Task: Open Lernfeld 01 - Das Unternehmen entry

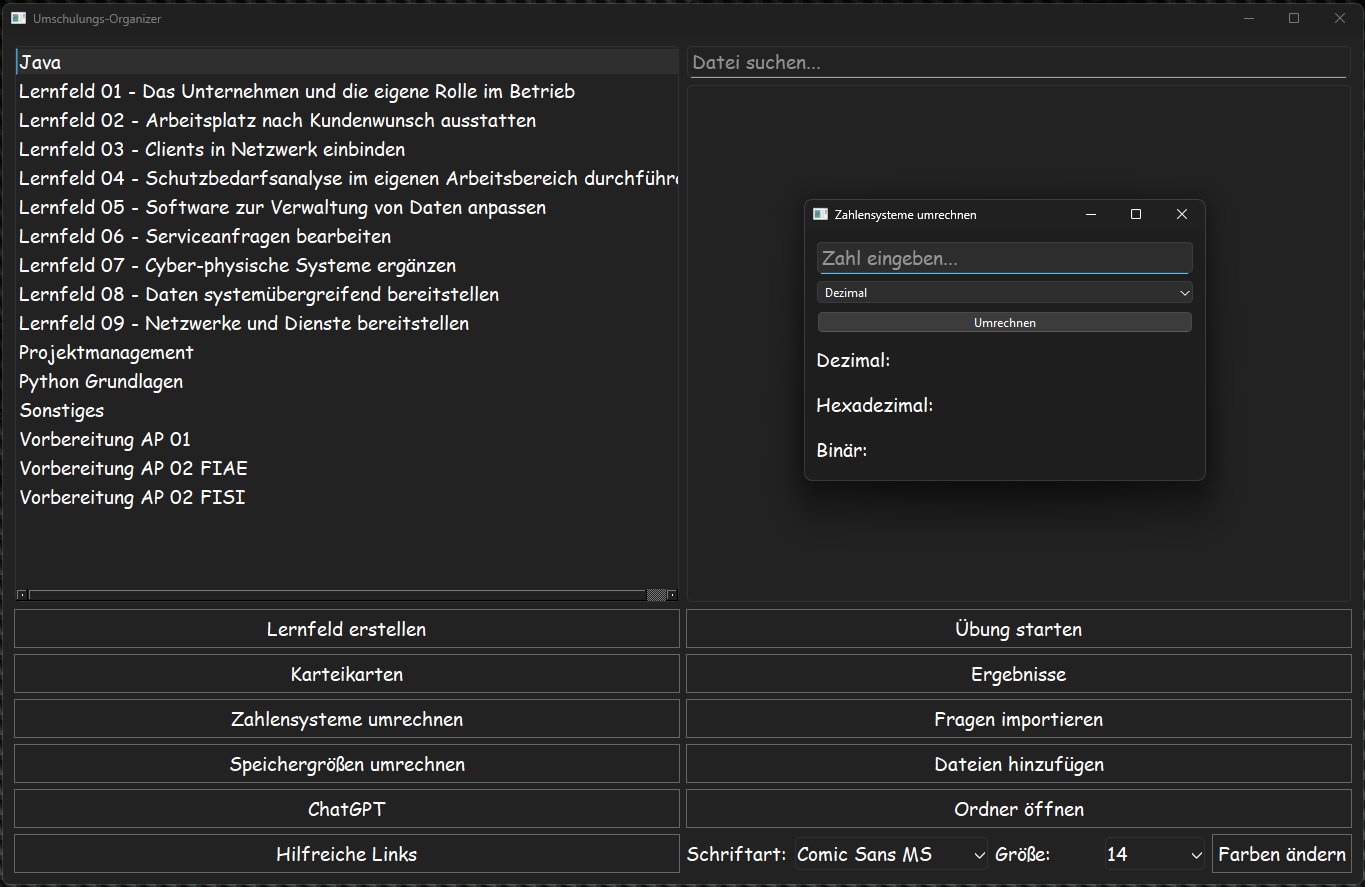Action: (347, 91)
